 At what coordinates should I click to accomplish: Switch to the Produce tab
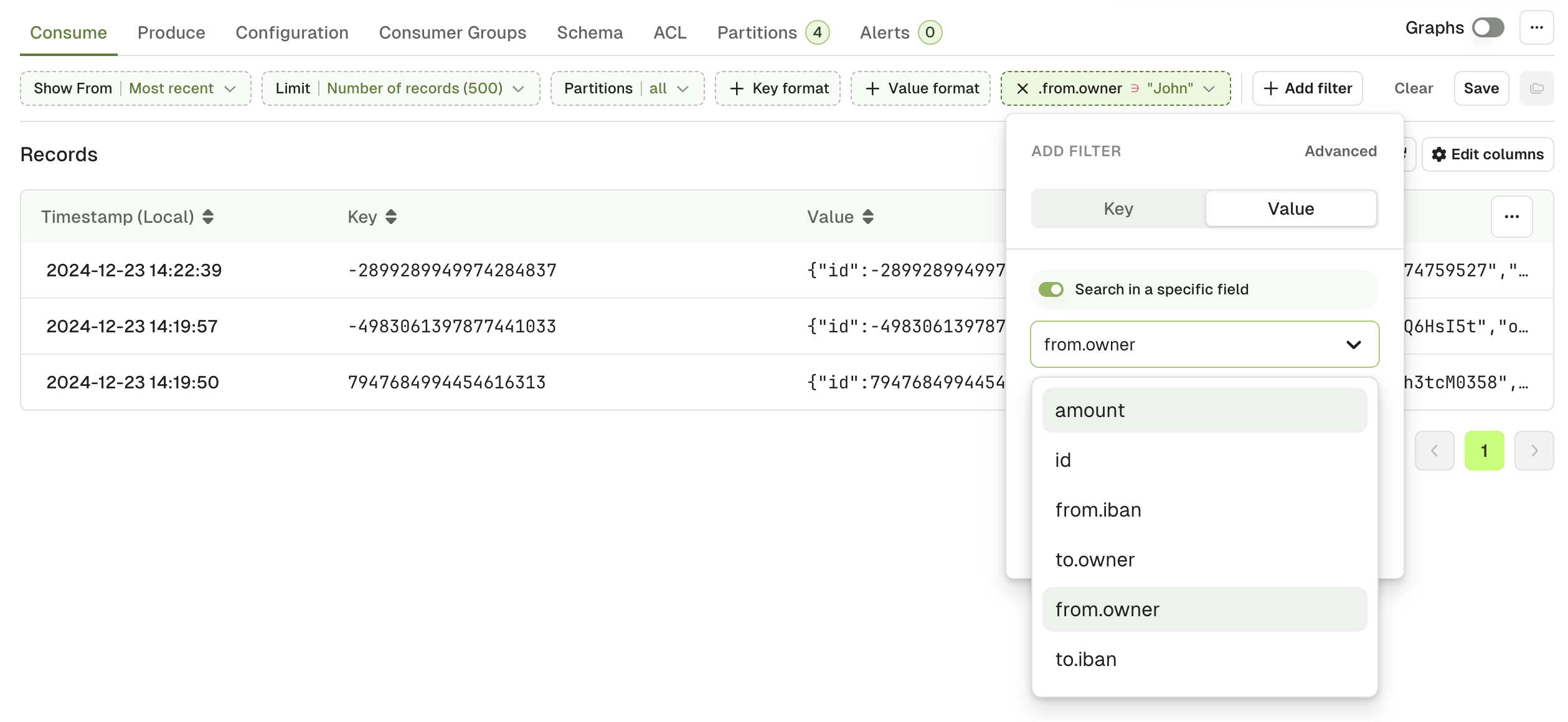tap(171, 32)
